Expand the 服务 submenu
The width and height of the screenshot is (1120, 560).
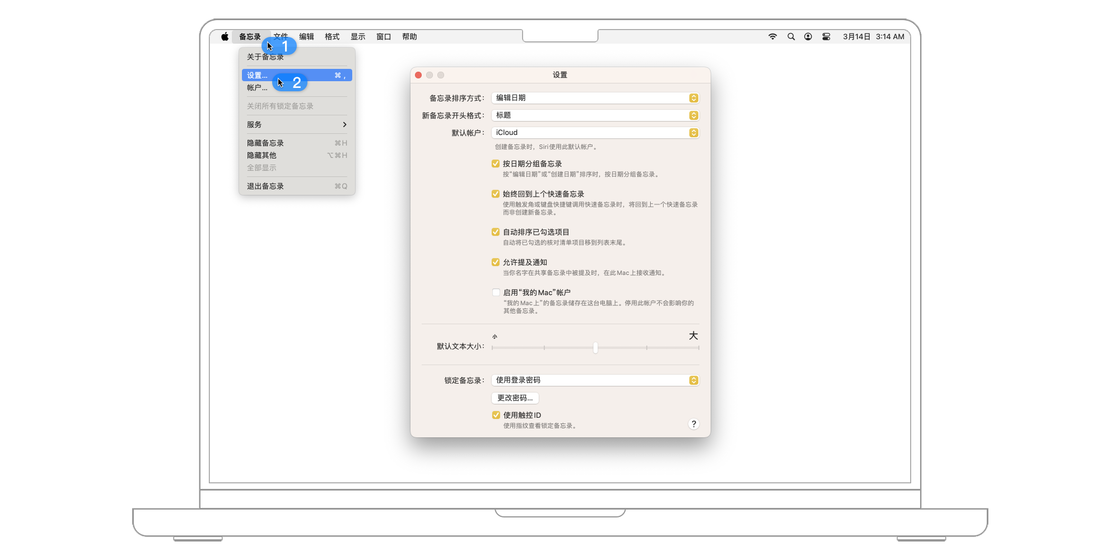click(x=296, y=125)
